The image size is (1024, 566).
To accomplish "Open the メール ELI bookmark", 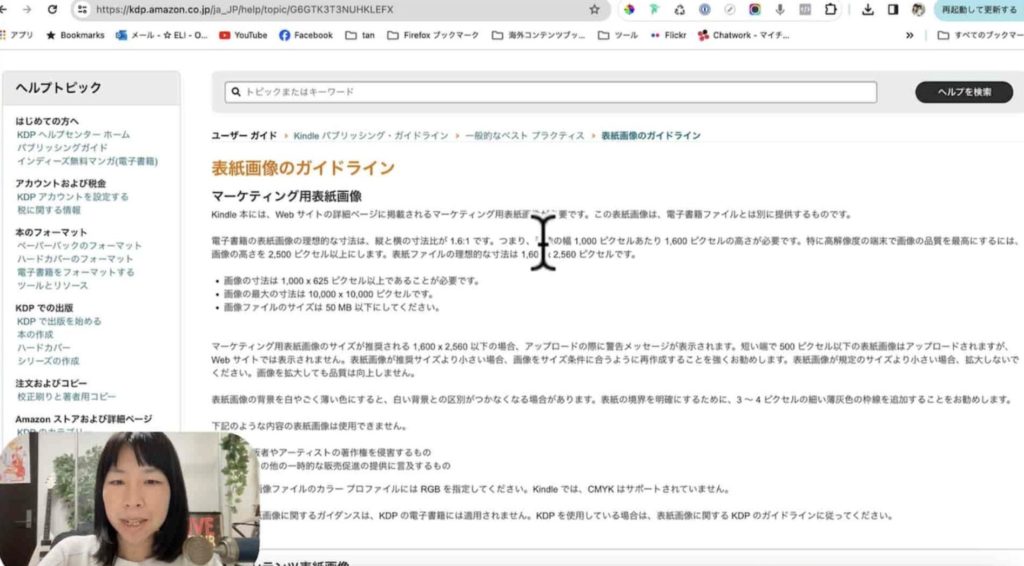I will (x=161, y=35).
